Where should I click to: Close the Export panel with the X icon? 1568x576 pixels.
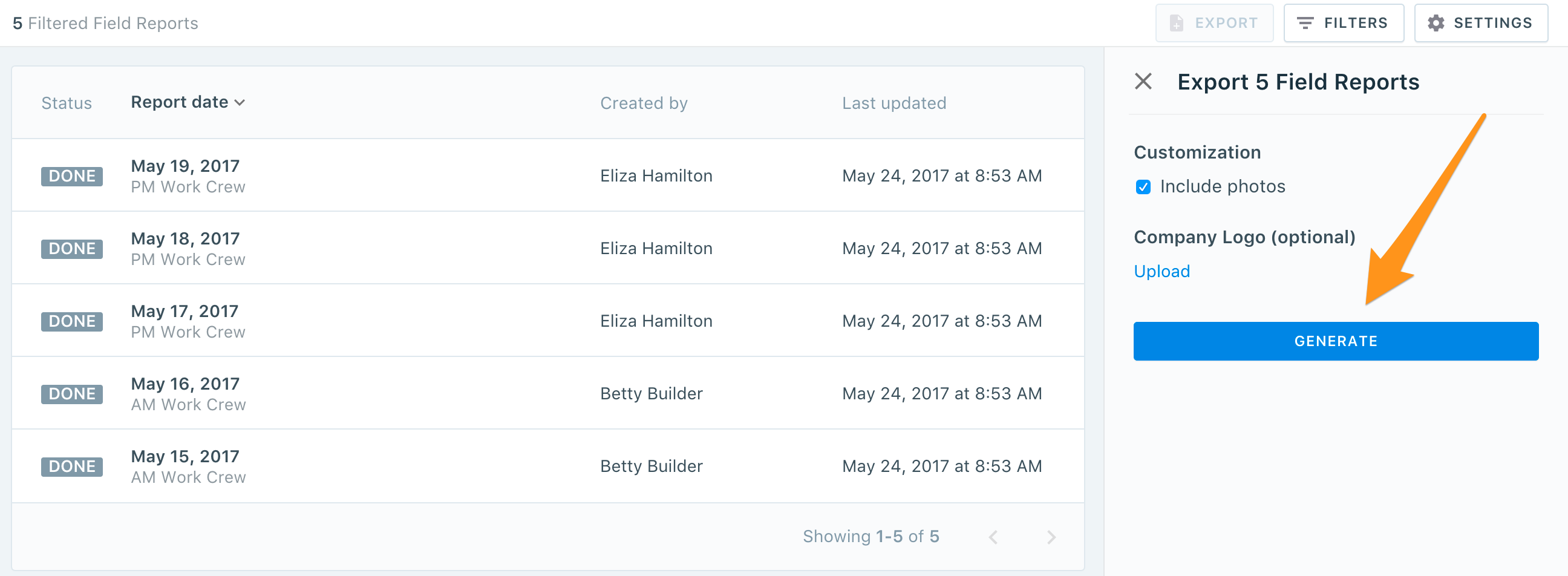(x=1144, y=81)
